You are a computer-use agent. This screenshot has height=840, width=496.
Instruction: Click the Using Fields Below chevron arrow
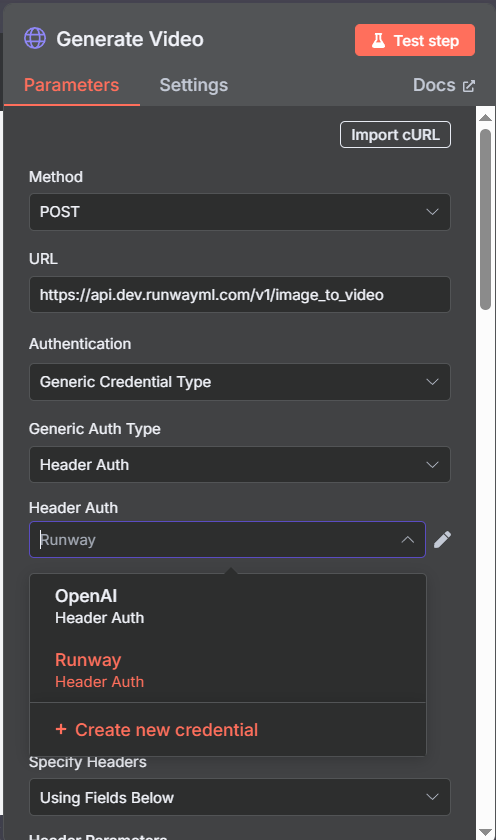point(432,797)
